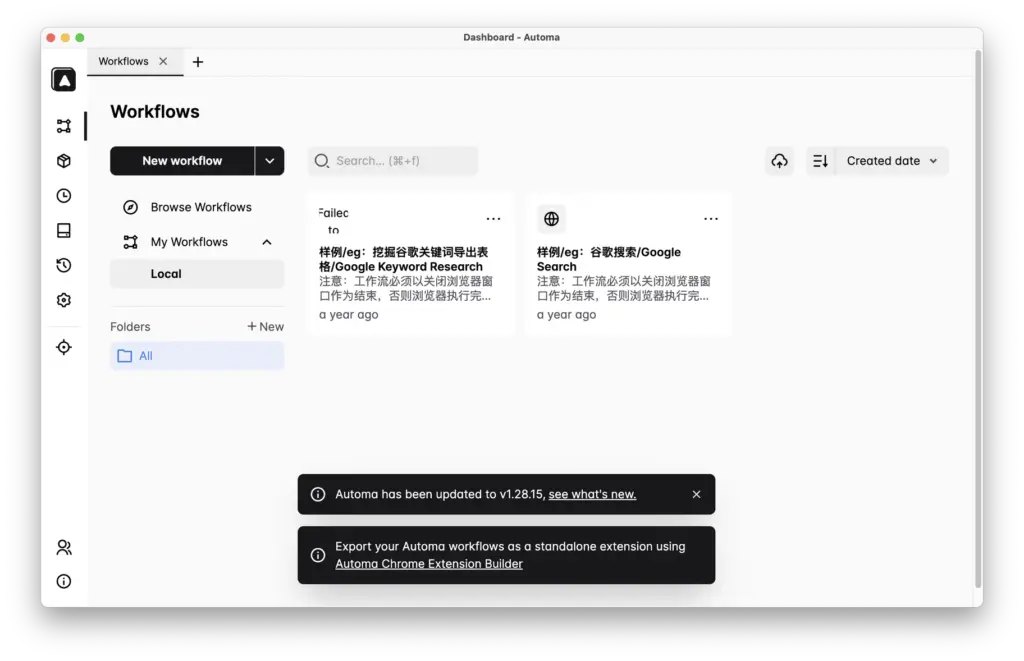Open the Storage icon in sidebar

[63, 230]
